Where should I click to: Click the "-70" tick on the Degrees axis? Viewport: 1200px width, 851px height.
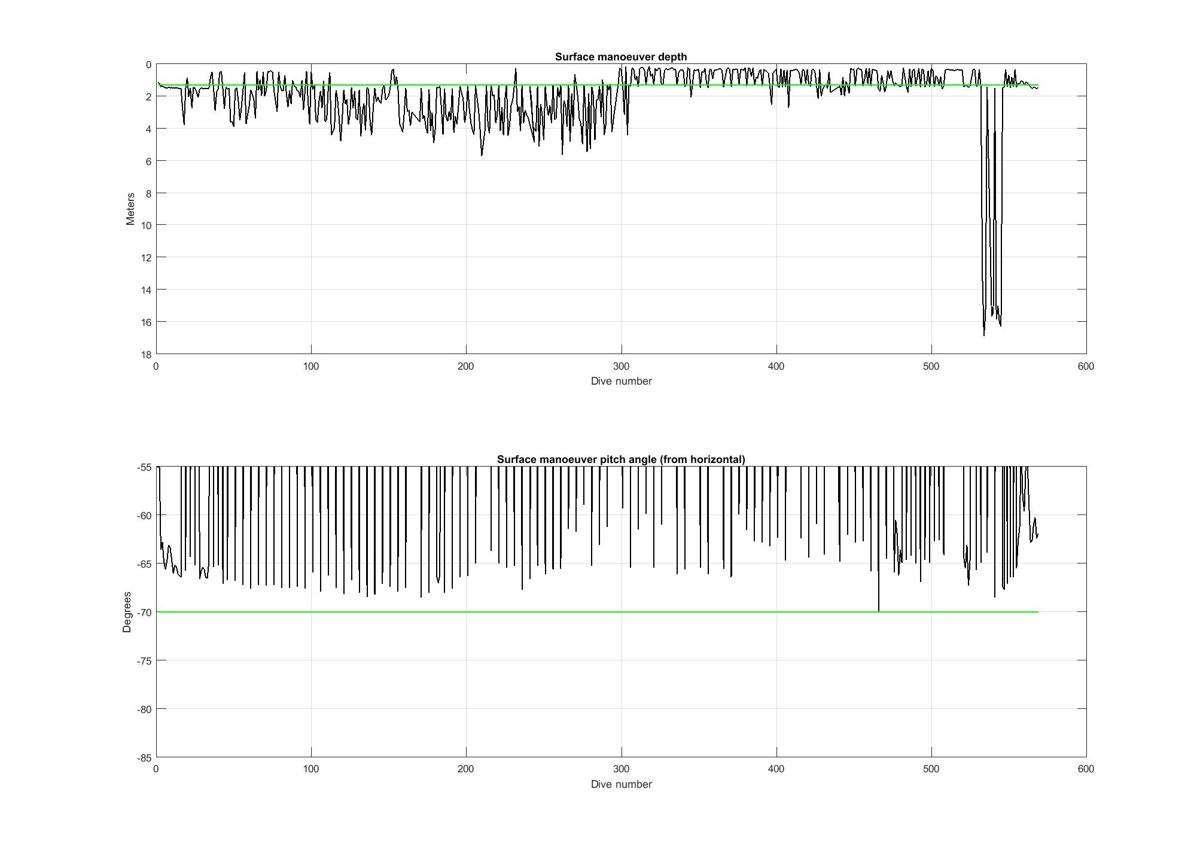pos(143,612)
